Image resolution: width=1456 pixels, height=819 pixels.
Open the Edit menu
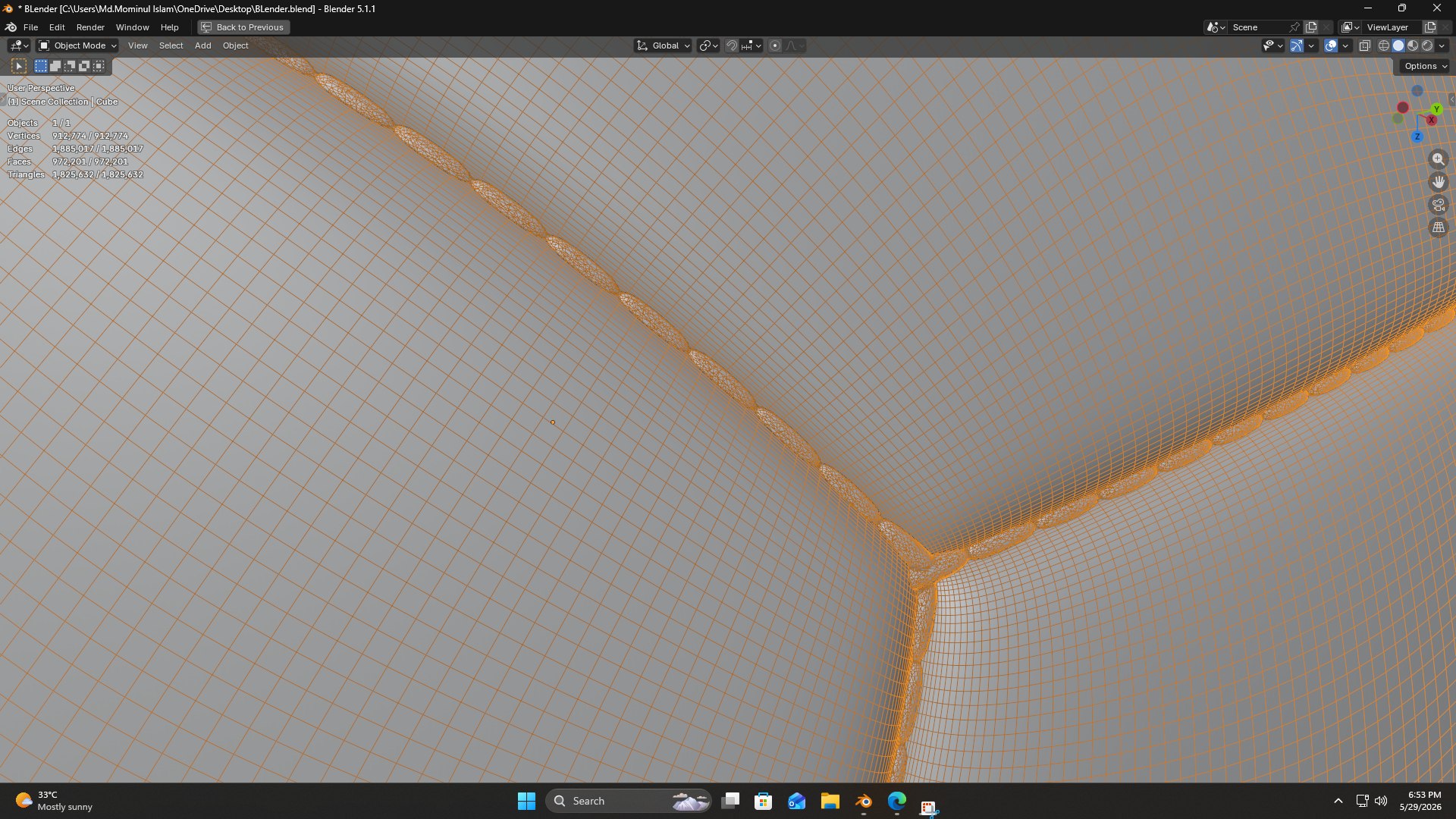(x=57, y=27)
